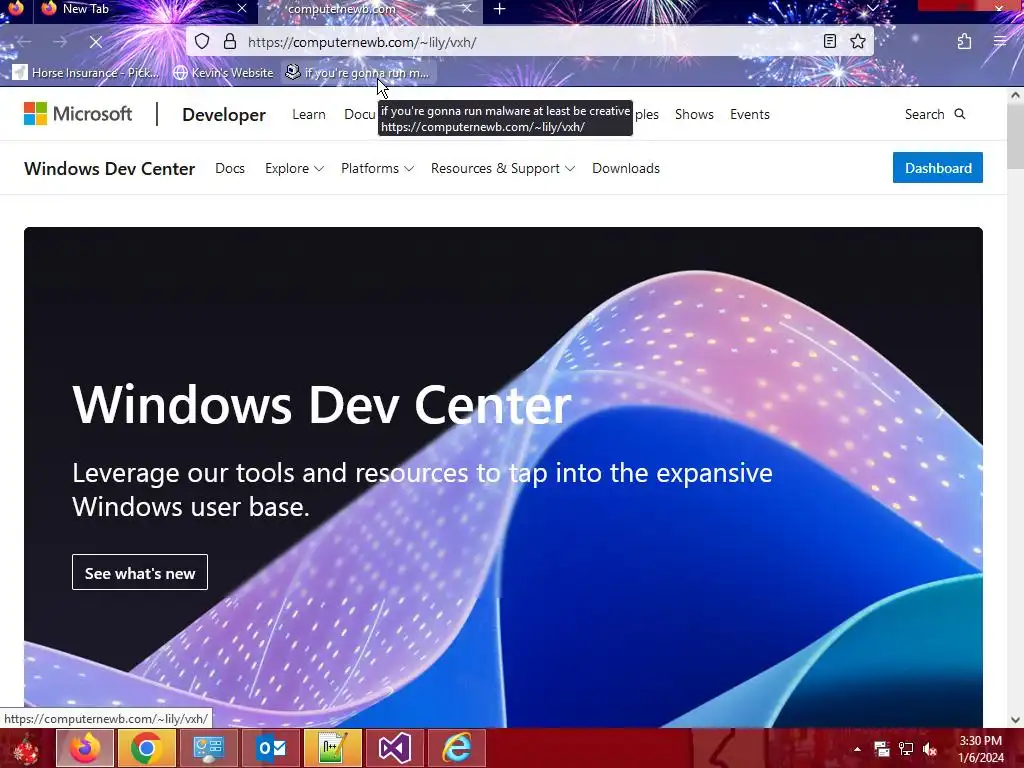Open the Developer home link
This screenshot has height=768, width=1024.
point(224,114)
